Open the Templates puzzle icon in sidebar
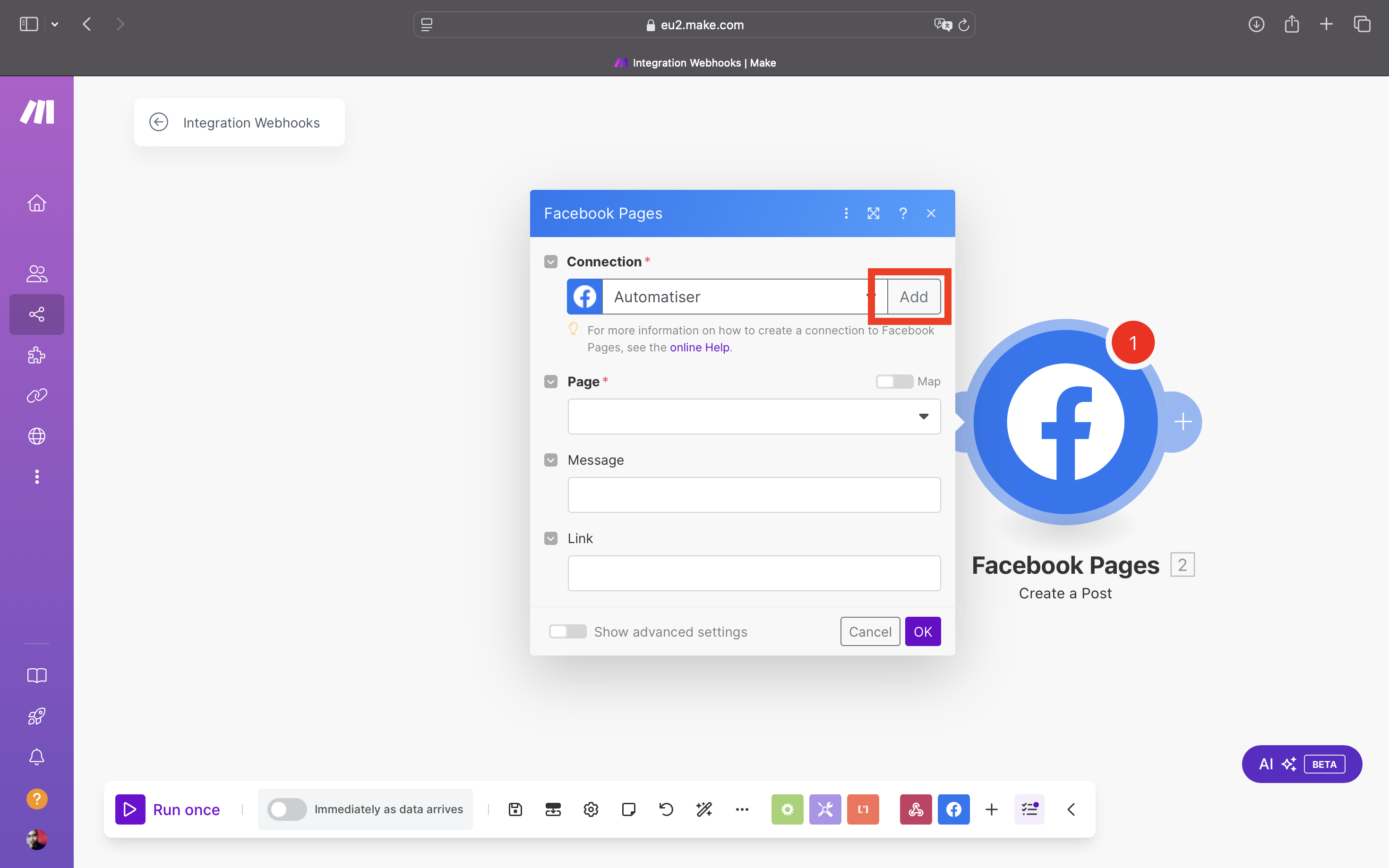Image resolution: width=1389 pixels, height=868 pixels. pos(37,355)
